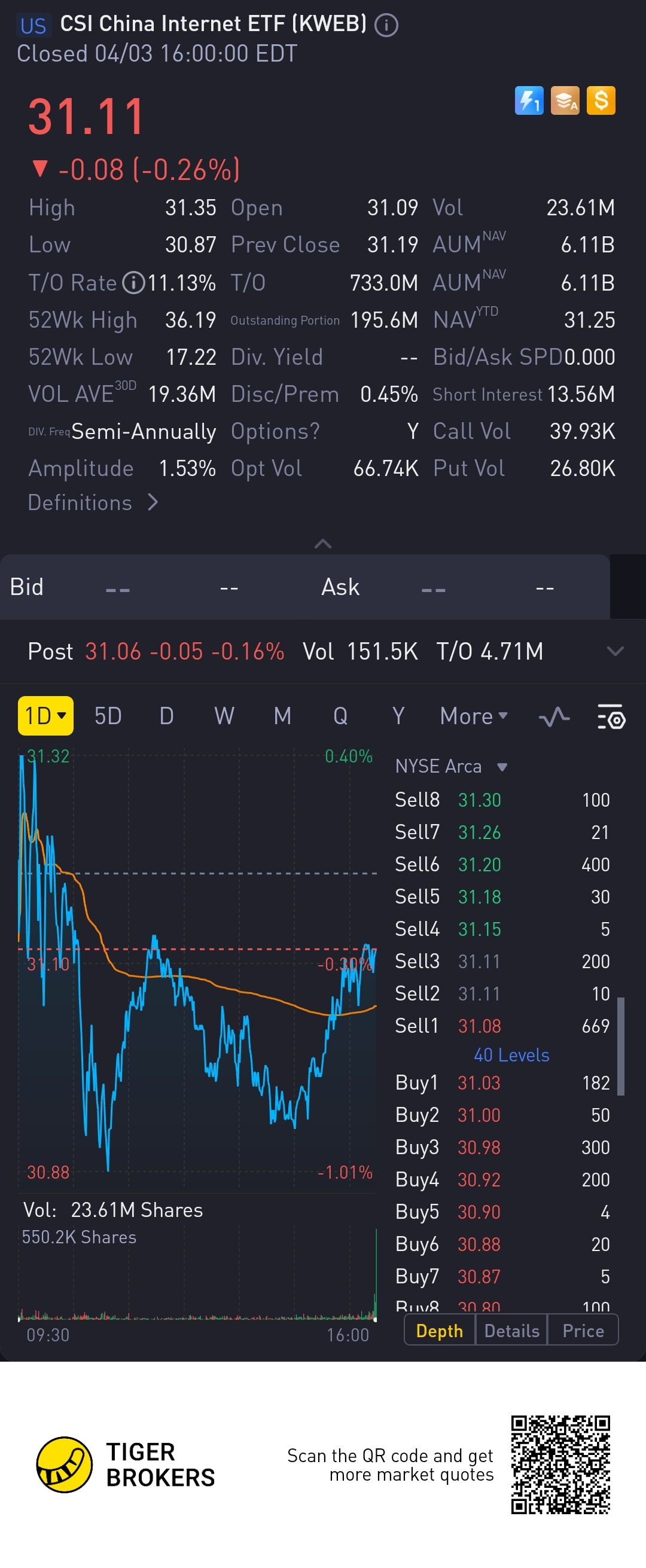Screen dimensions: 646x1568
Task: Tap the yellow dollar sign badge icon
Action: 601,100
